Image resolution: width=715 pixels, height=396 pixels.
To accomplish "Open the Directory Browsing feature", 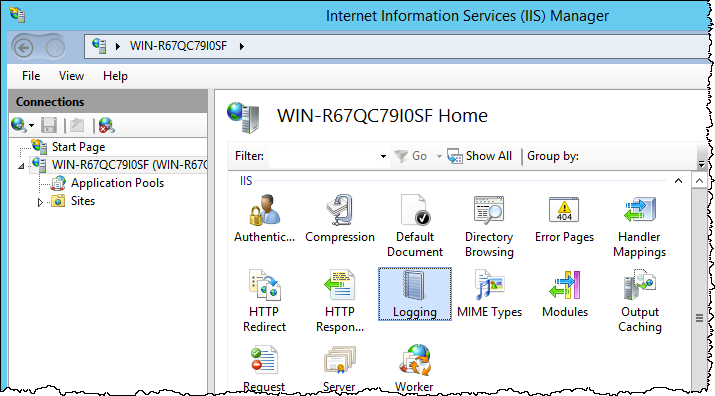I will [x=489, y=226].
